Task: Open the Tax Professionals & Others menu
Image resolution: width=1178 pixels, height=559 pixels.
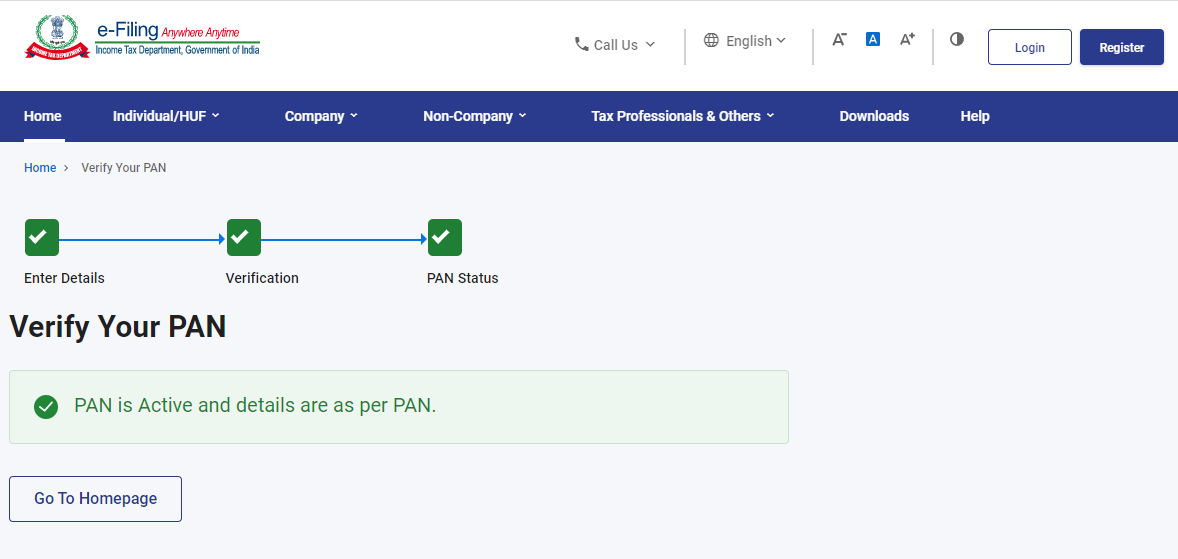Action: click(683, 116)
